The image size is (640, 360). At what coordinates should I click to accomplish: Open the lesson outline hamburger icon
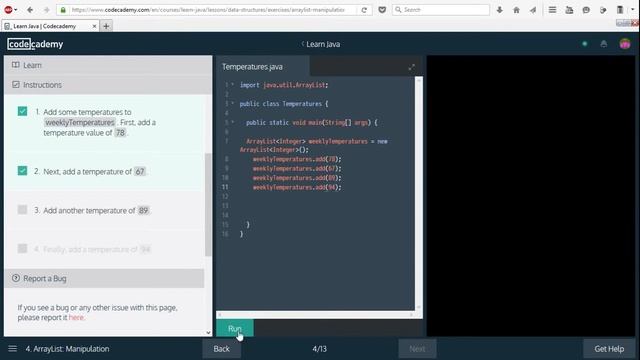(13, 349)
